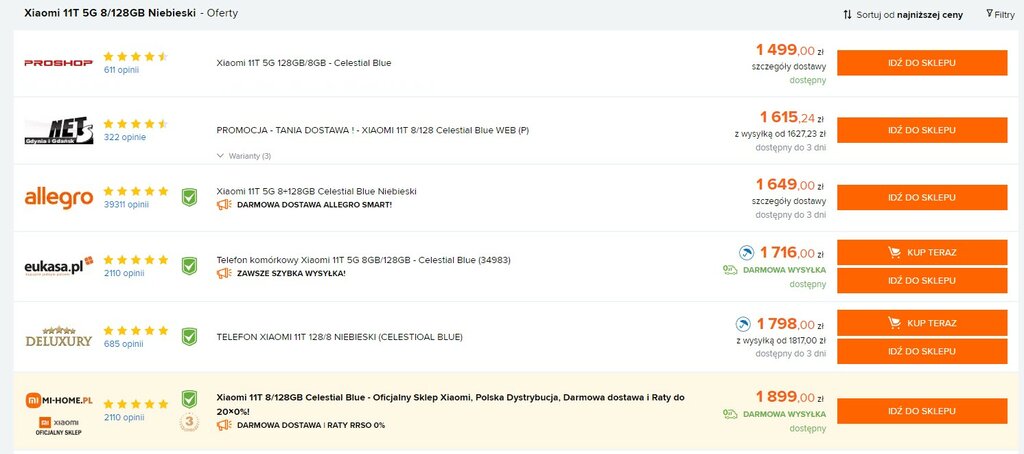Click price 1 649,00 zł

[x=790, y=184]
